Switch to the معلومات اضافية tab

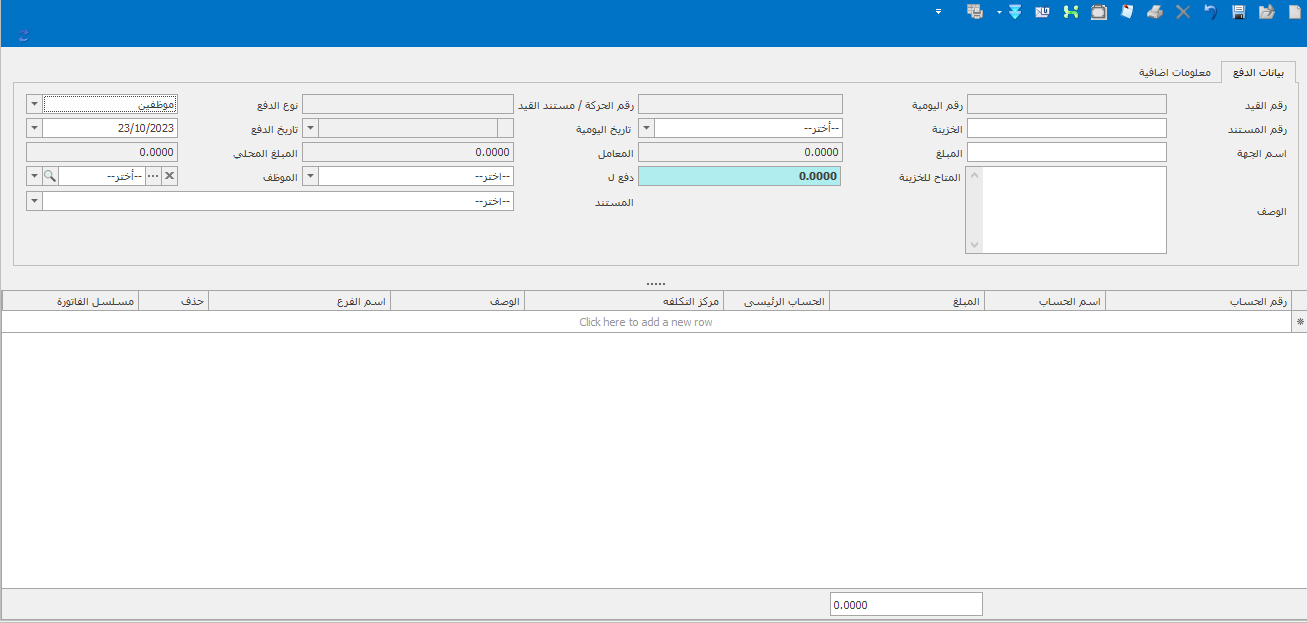click(x=1174, y=73)
